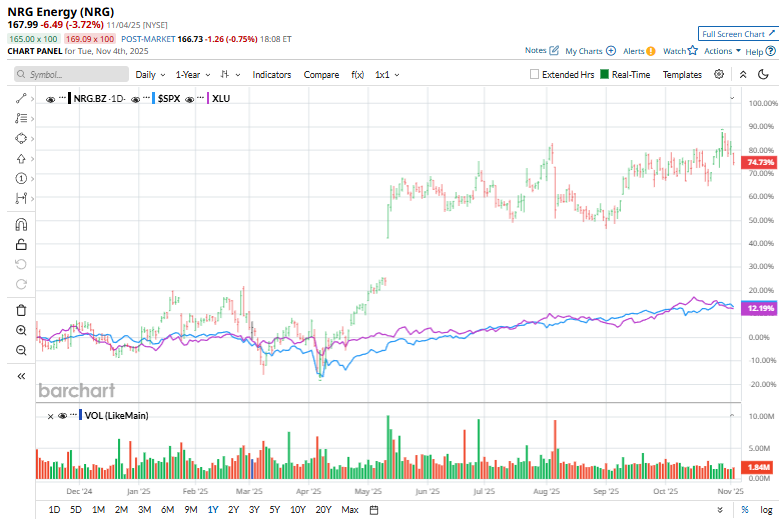Choose the shapes drawing tool
The height and width of the screenshot is (527, 782).
(21, 139)
